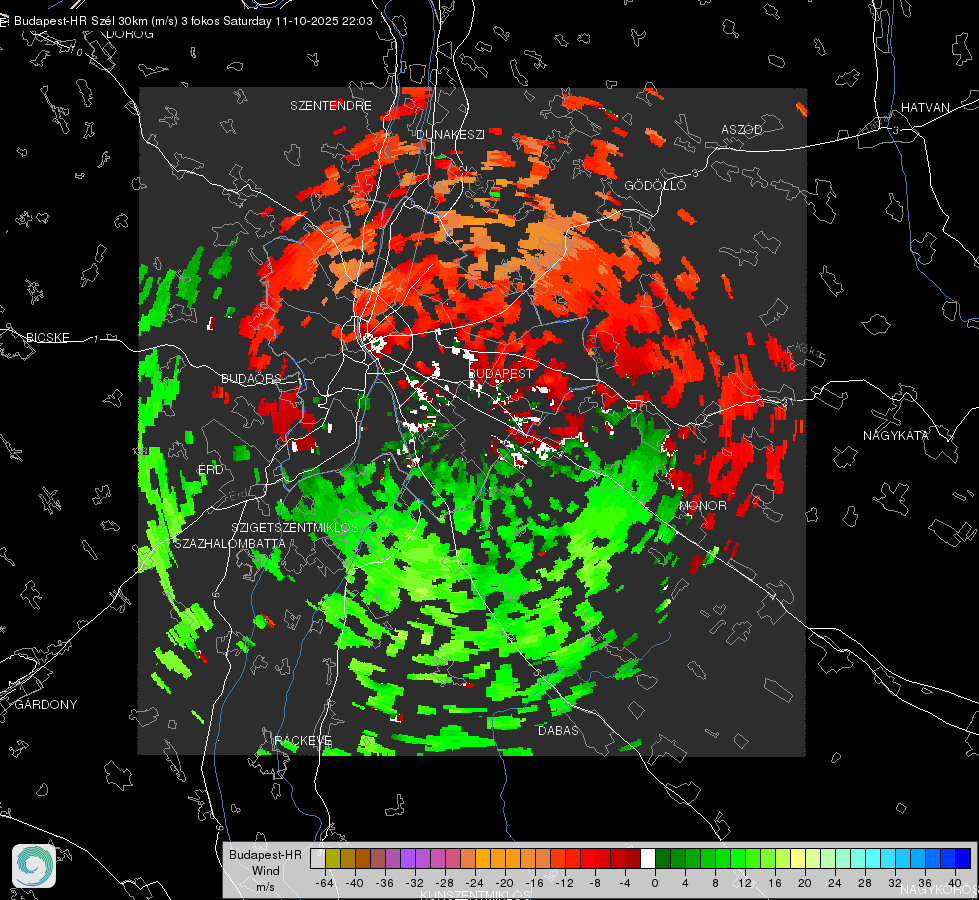Viewport: 979px width, 900px height.
Task: Click the BUDAPEST city label on the map
Action: tap(501, 373)
